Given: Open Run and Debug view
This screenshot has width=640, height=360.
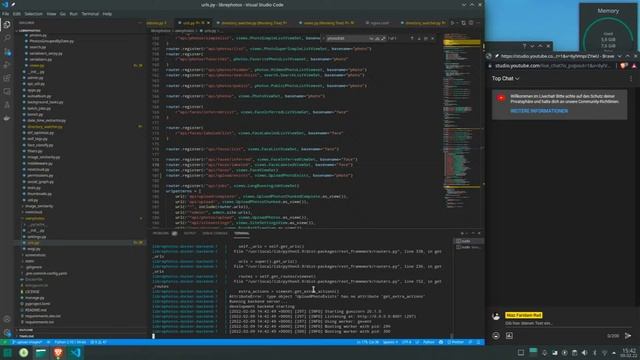Looking at the screenshot, I should [7, 65].
